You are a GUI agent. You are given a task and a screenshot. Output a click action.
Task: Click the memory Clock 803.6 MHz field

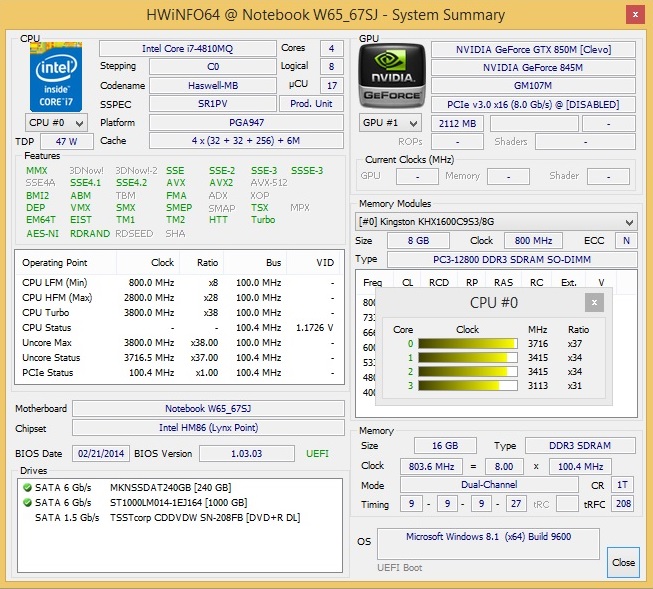431,467
